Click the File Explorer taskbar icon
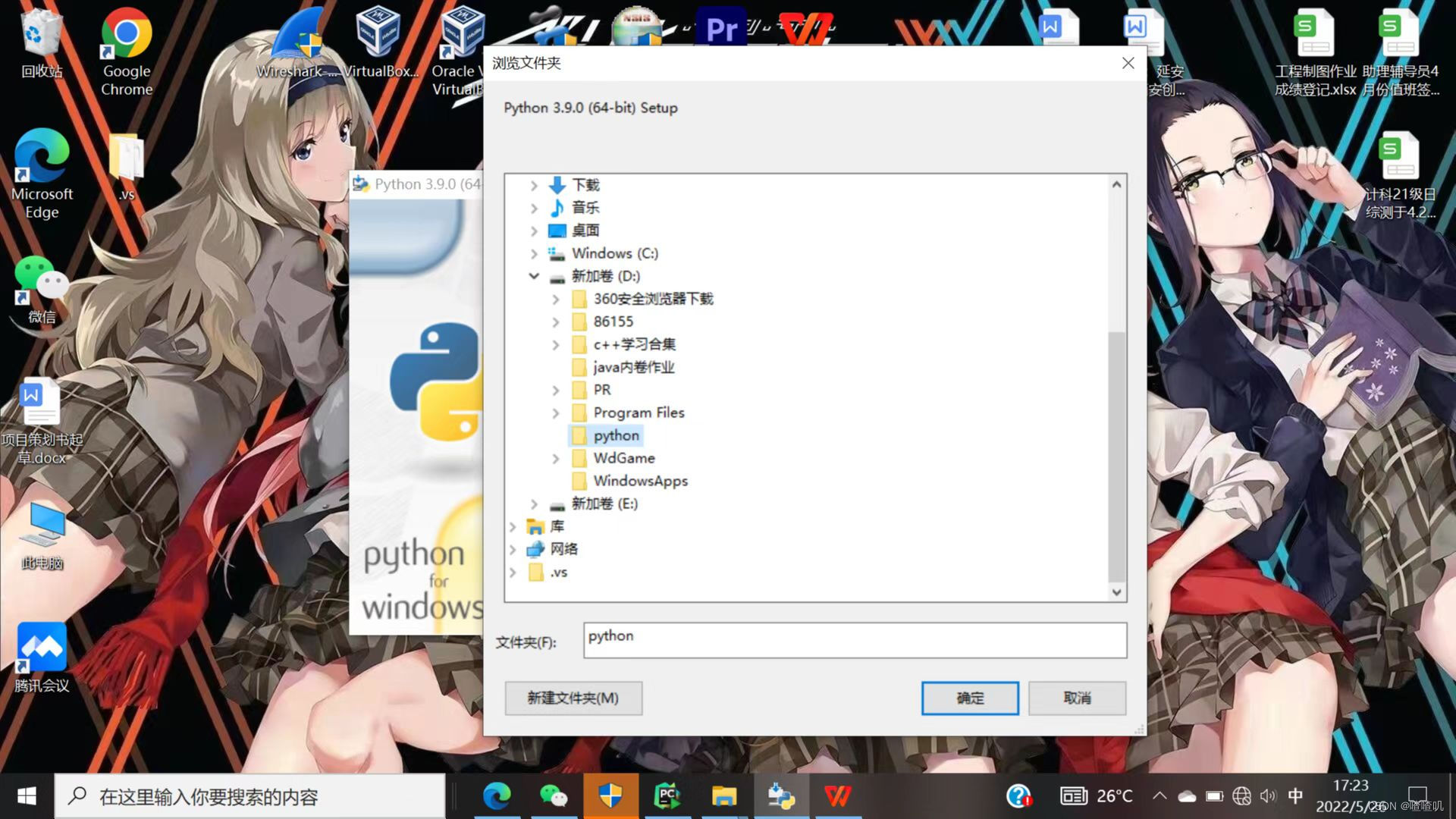The width and height of the screenshot is (1456, 819). (x=724, y=796)
